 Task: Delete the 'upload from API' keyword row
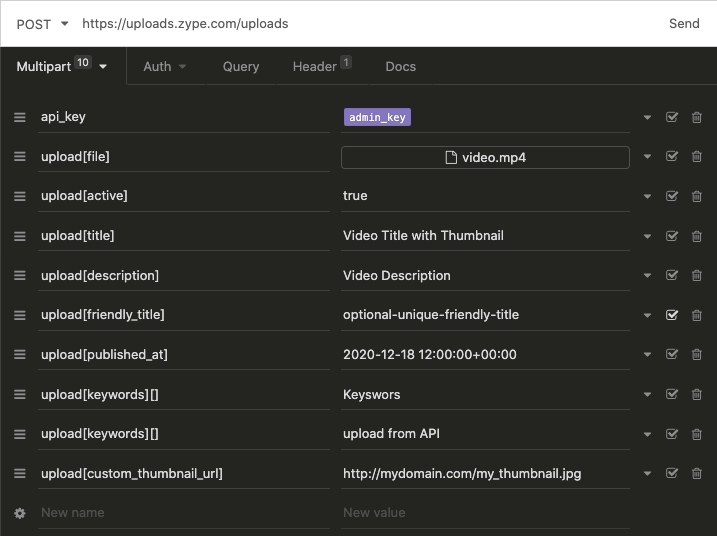tap(696, 434)
